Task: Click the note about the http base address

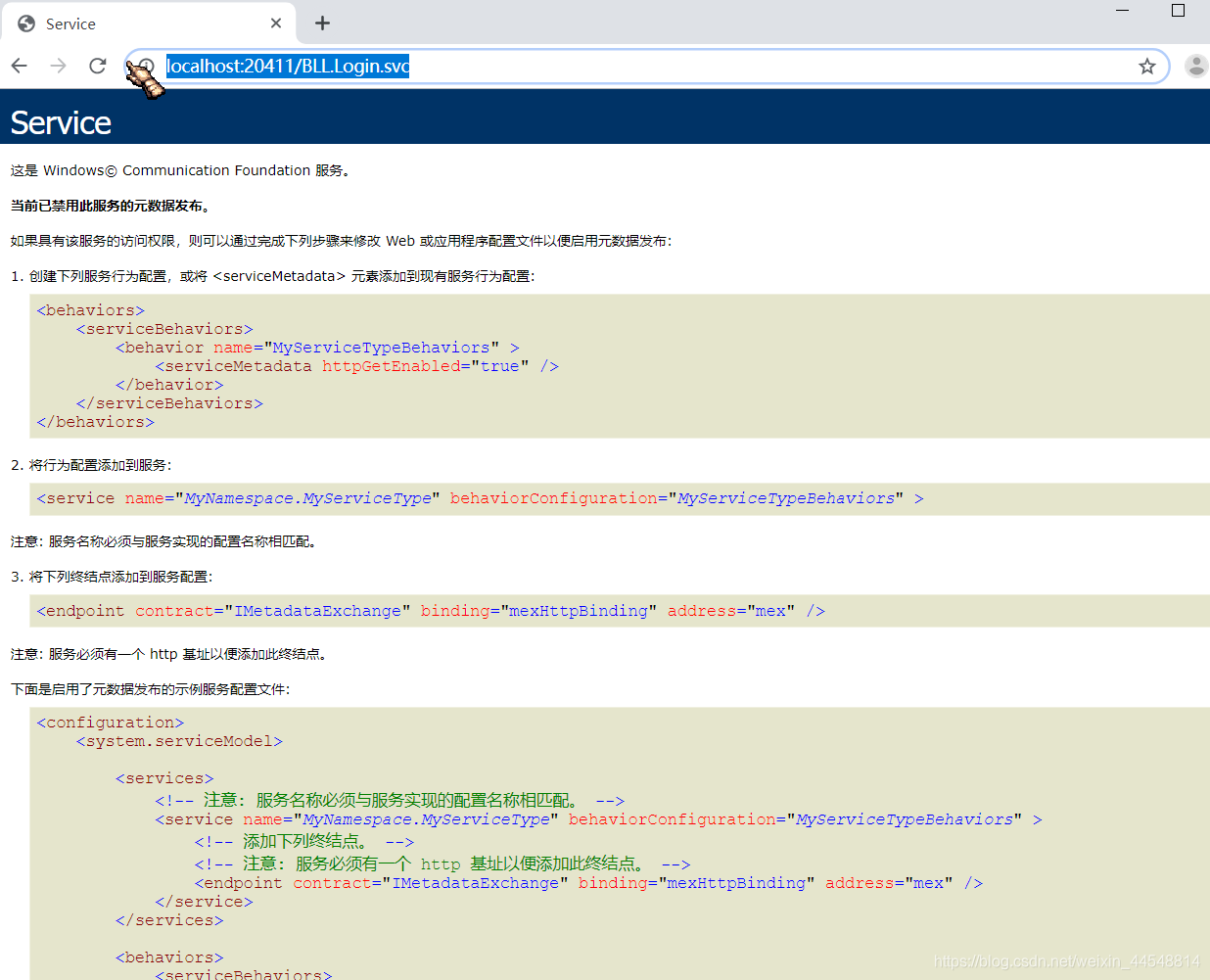Action: 168,654
